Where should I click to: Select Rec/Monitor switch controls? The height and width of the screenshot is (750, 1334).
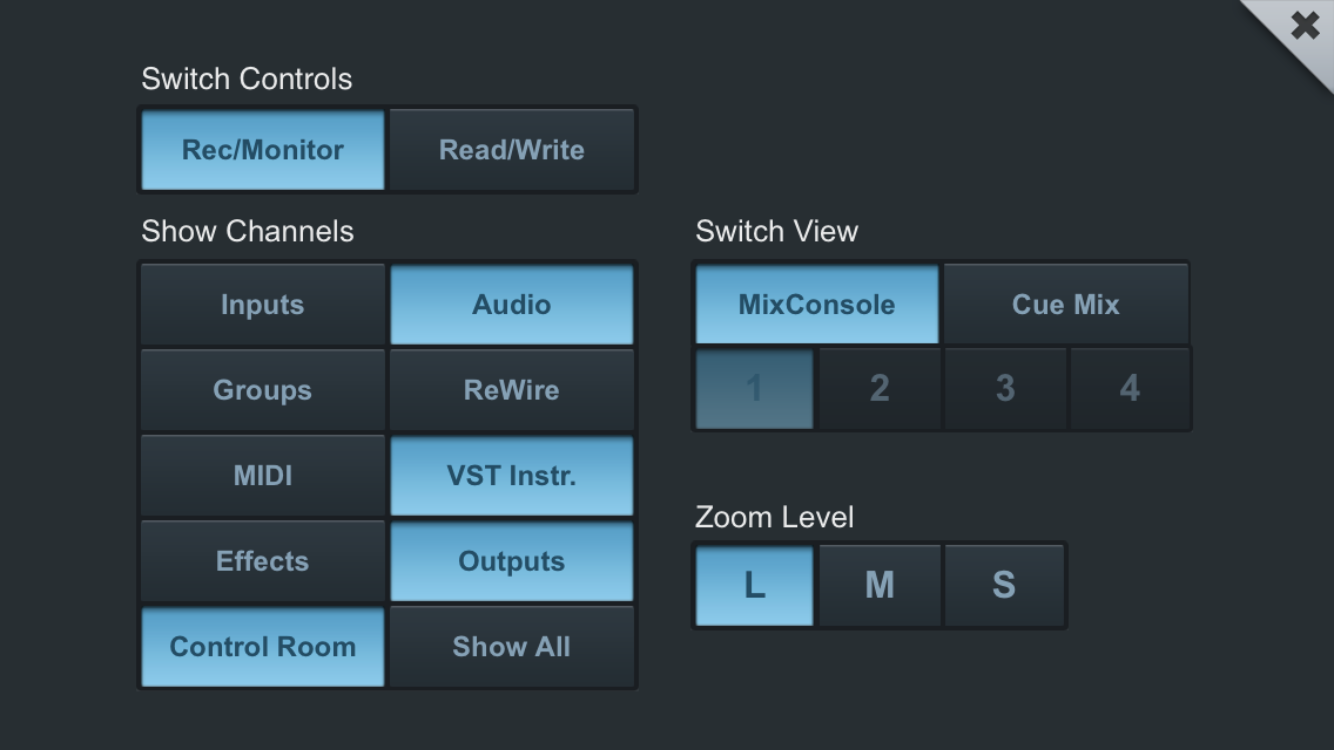pos(262,150)
